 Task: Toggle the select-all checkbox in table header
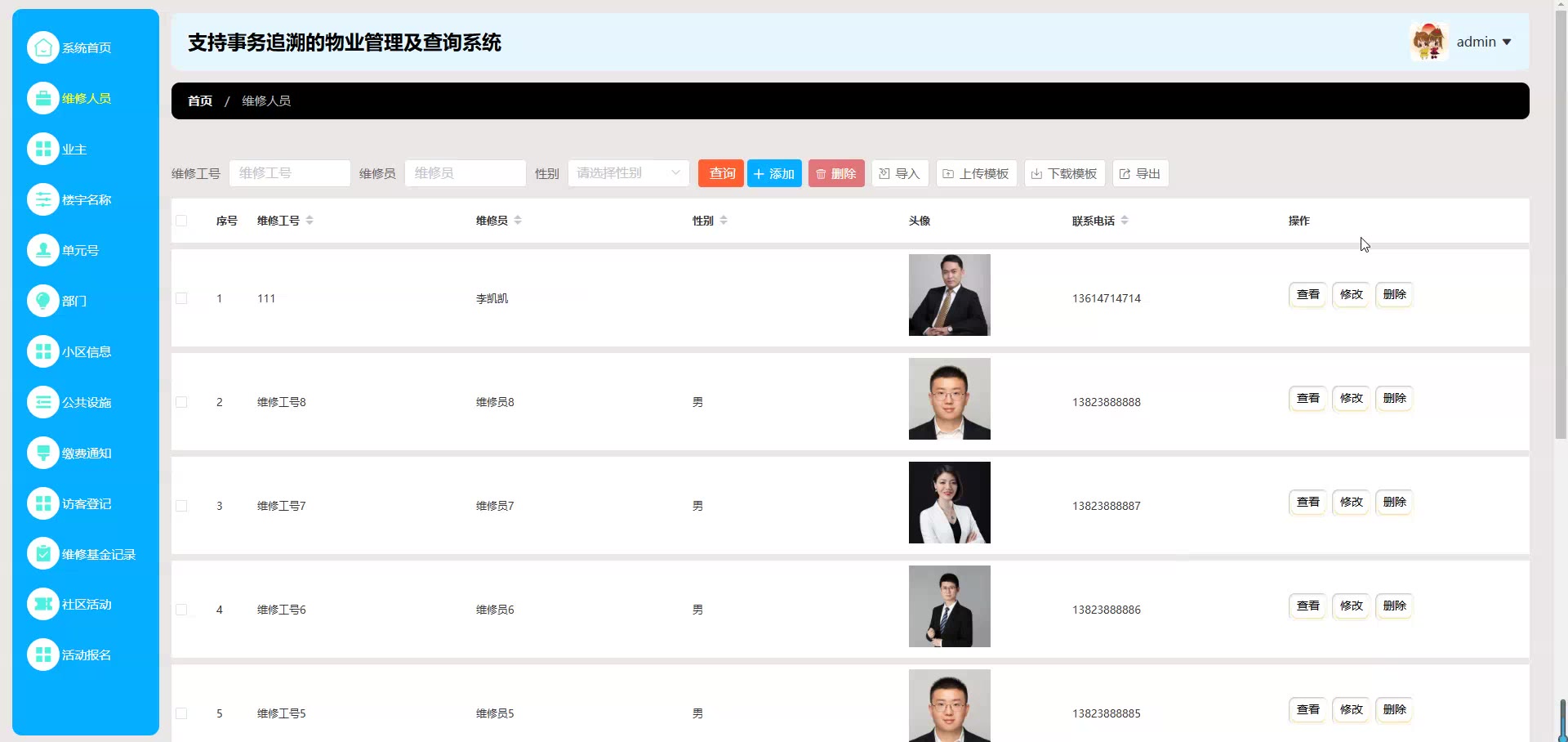pyautogui.click(x=181, y=221)
